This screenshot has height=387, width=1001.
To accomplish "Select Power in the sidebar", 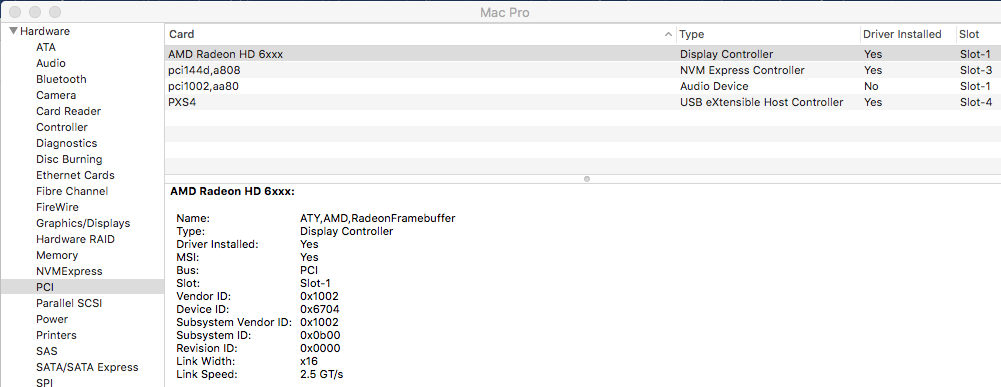I will (x=52, y=319).
